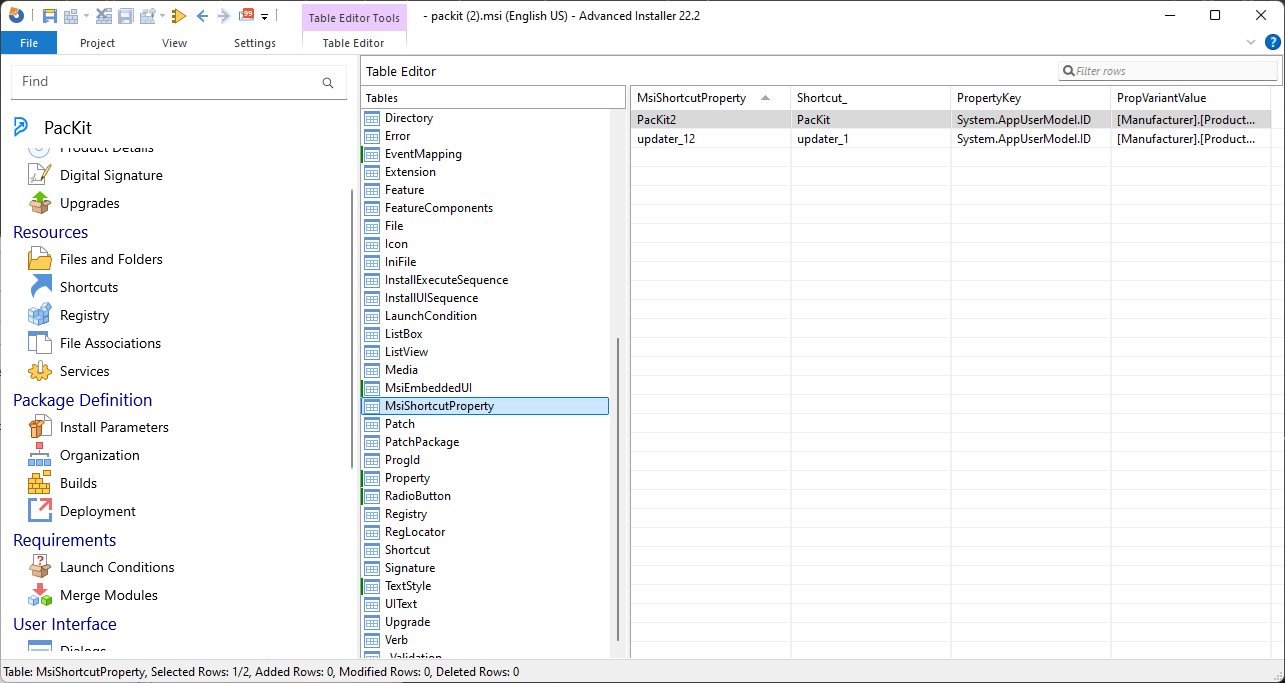The image size is (1285, 683).
Task: Click the Forward navigation arrow
Action: [x=224, y=16]
